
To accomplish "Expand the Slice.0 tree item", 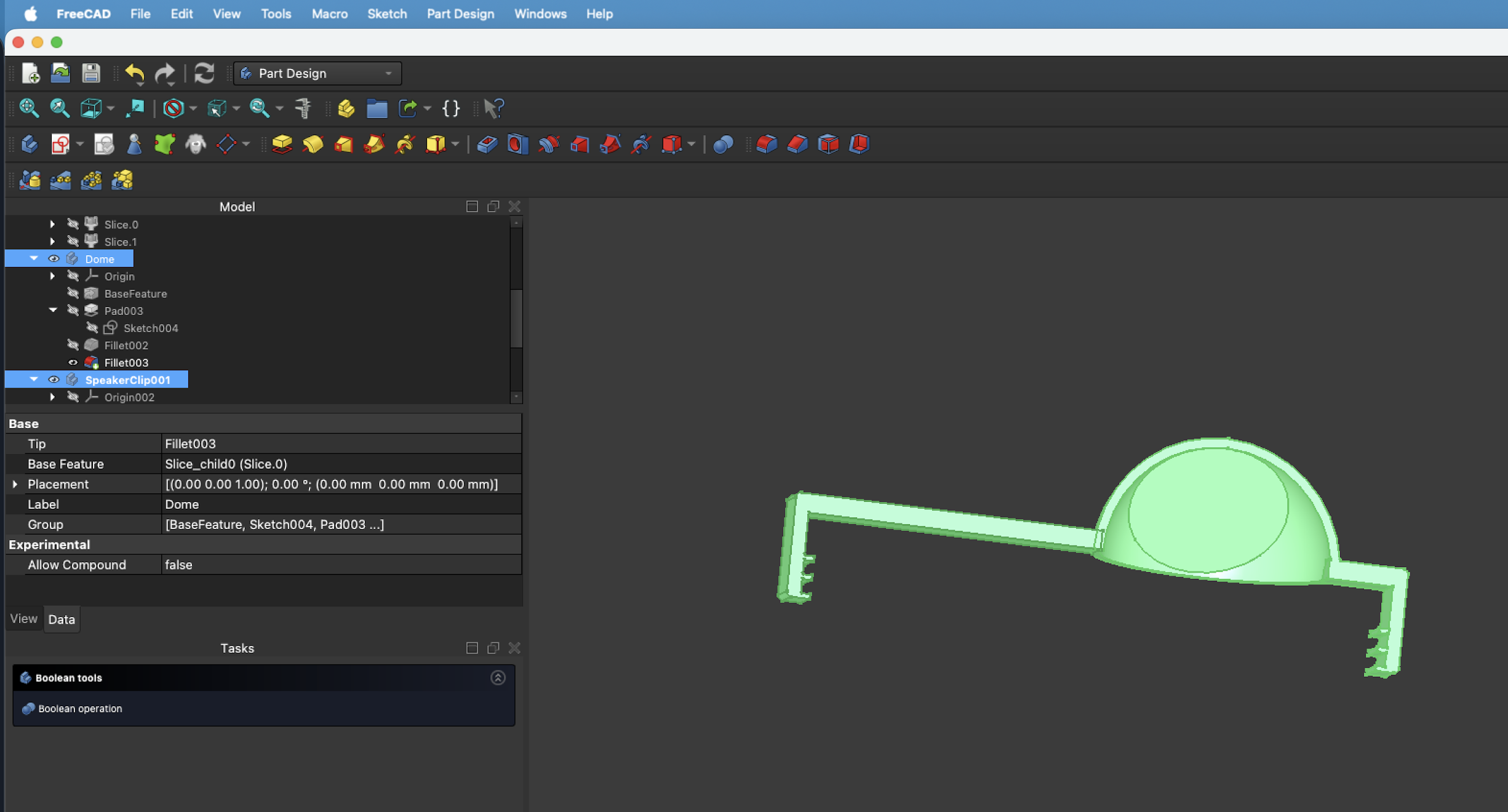I will click(52, 225).
